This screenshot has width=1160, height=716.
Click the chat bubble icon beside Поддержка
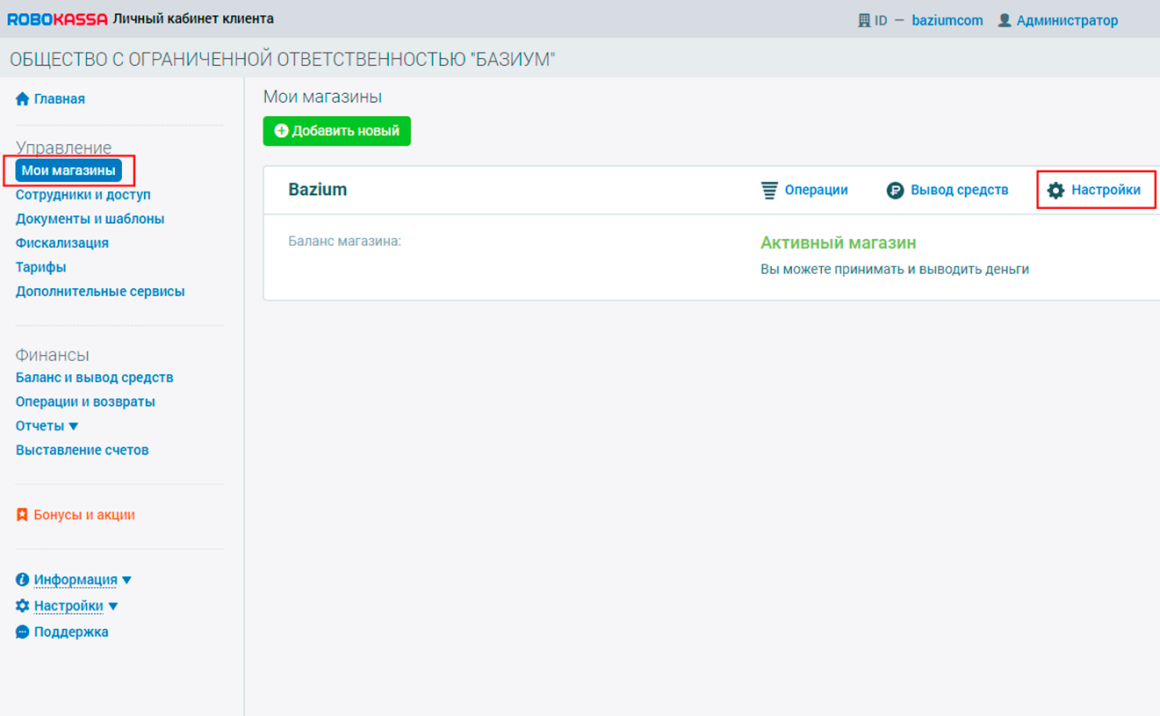coord(22,632)
